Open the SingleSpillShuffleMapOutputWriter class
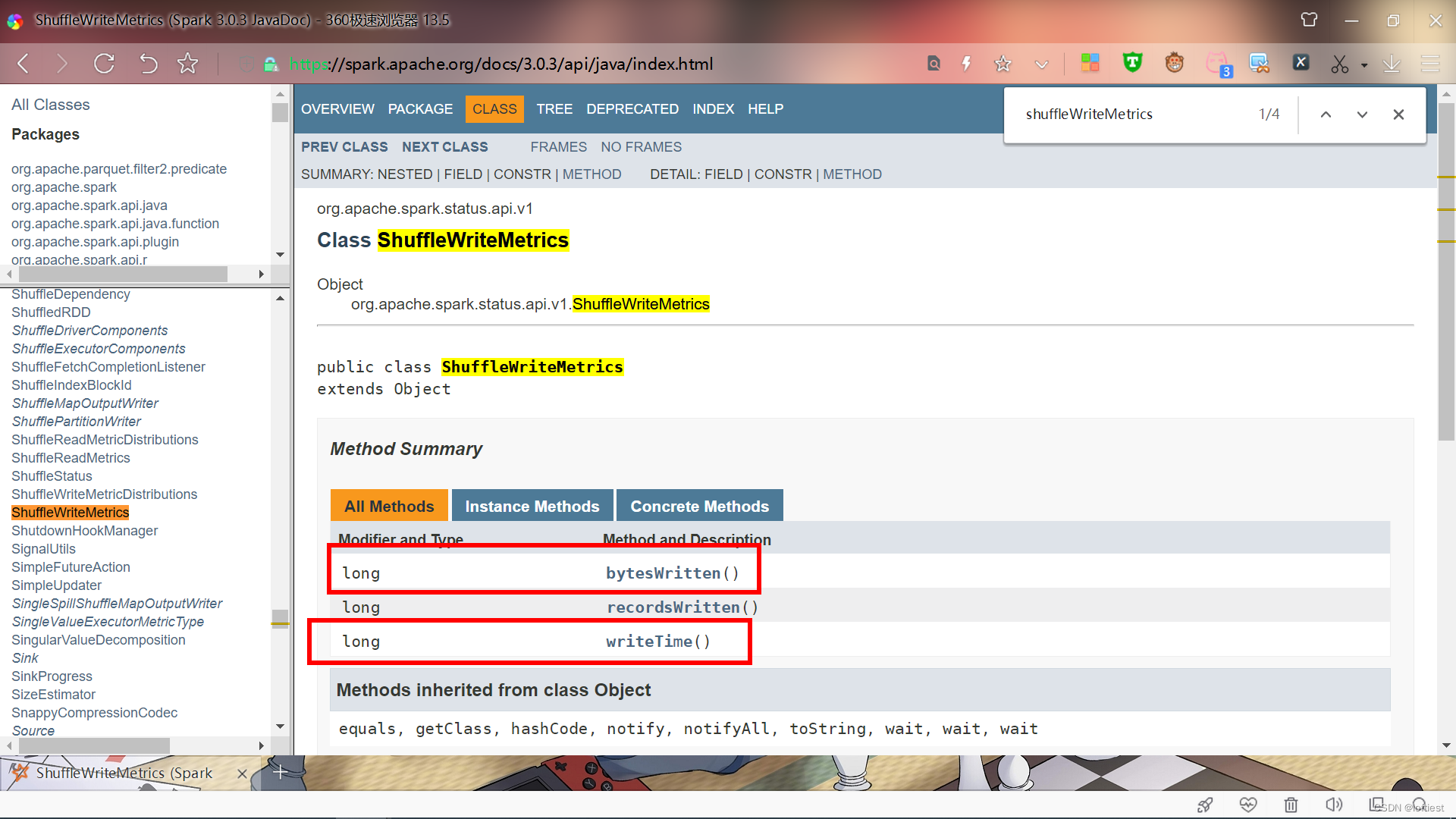Viewport: 1456px width, 819px height. 117,604
